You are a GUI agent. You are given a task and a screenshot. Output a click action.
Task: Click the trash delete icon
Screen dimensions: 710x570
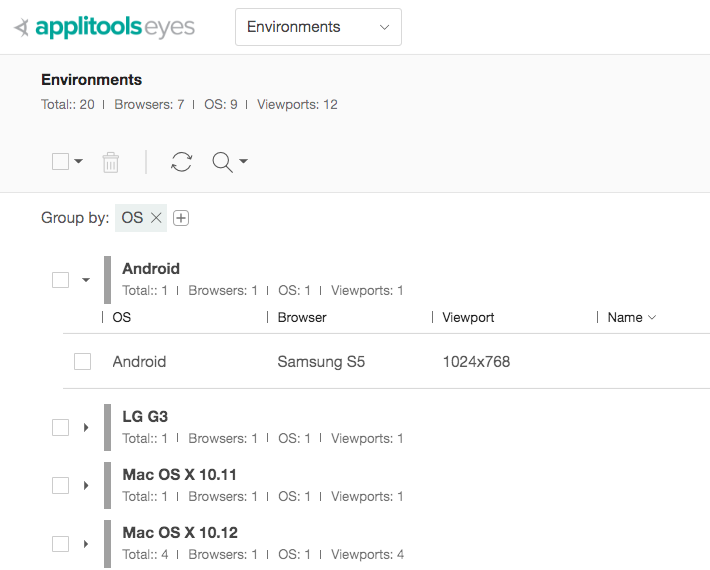111,162
